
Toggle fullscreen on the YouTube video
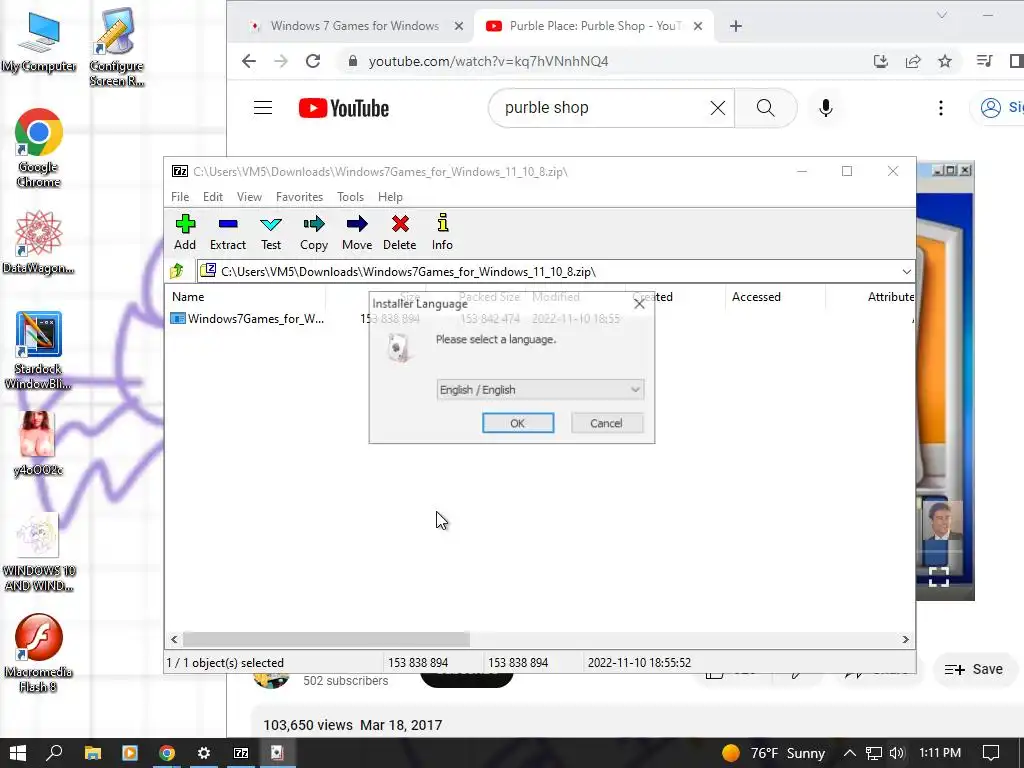pyautogui.click(x=939, y=576)
